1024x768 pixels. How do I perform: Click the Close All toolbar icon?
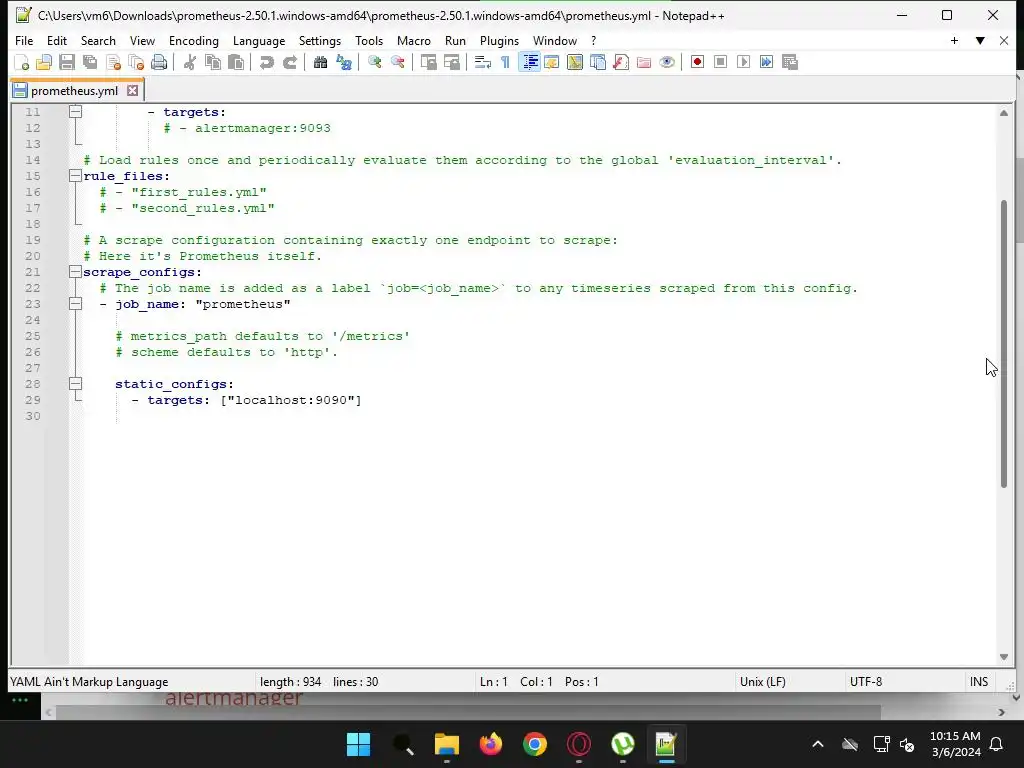click(136, 62)
